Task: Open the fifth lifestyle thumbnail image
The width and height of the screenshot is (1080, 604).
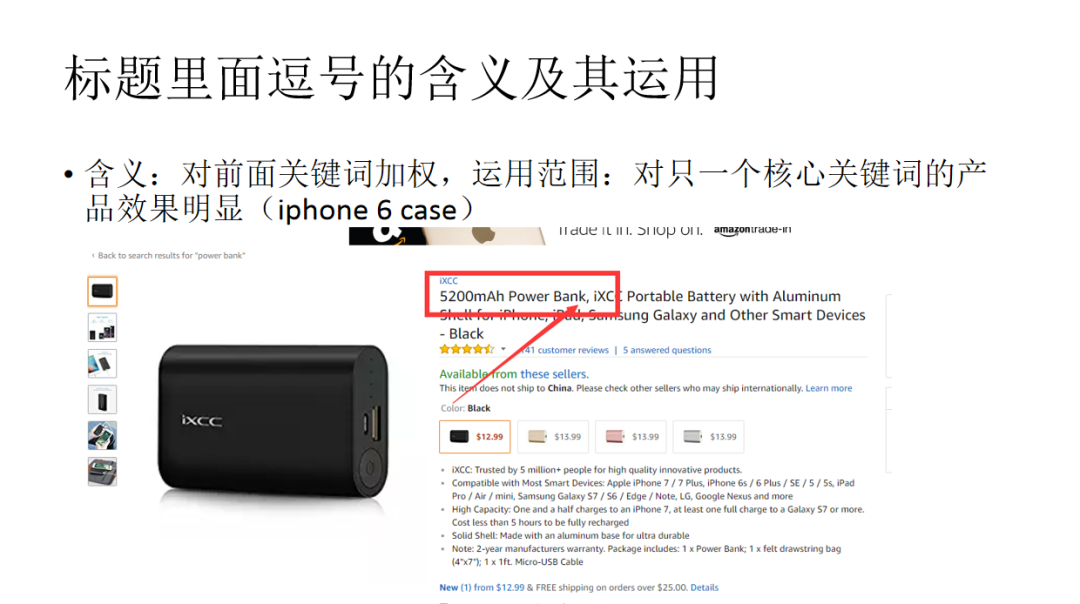Action: (102, 435)
